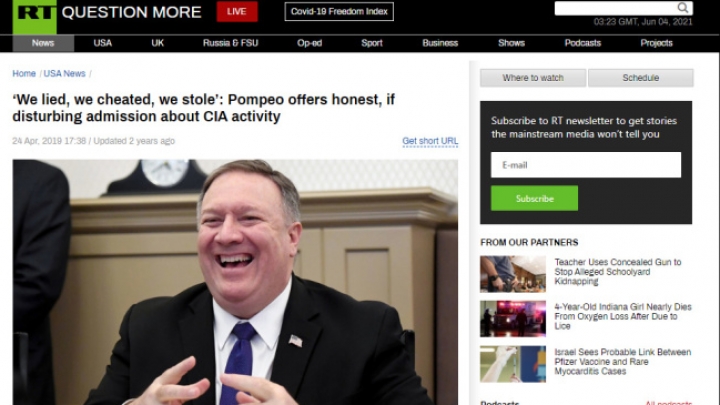Viewport: 720px width, 405px height.
Task: Open the Israel Pfizer Vaccine article thumbnail
Action: (513, 364)
